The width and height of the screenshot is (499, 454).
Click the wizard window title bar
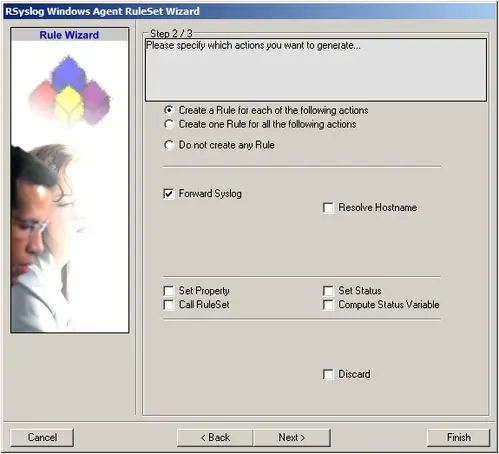(x=249, y=11)
